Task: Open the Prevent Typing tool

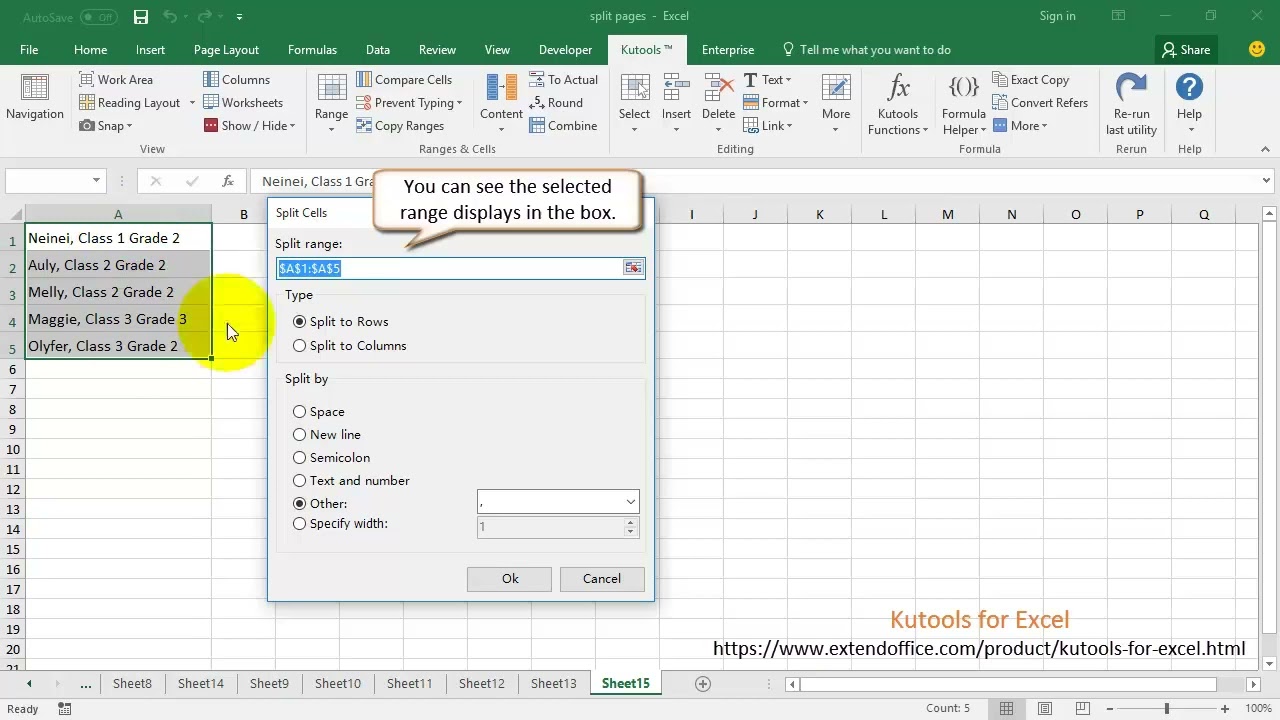Action: (x=409, y=103)
